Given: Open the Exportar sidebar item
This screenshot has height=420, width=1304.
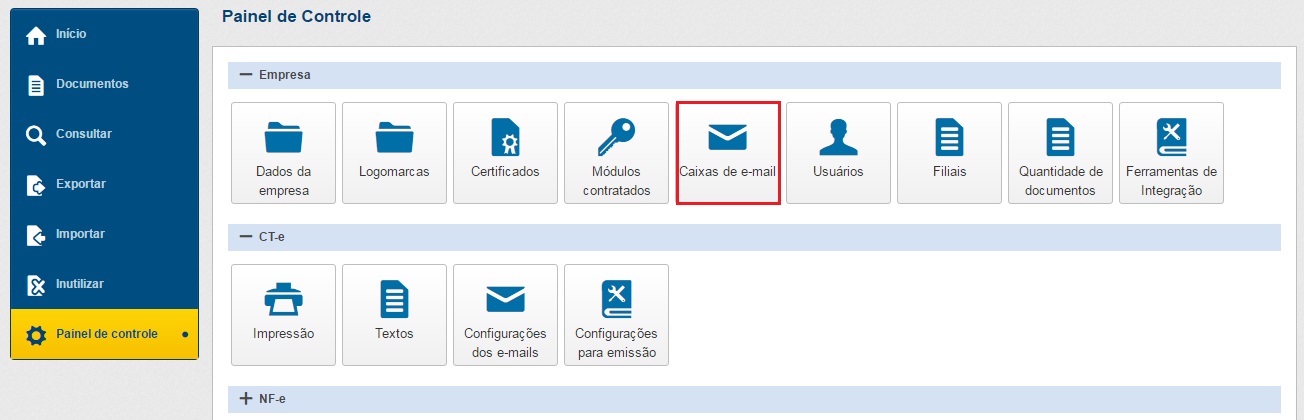Looking at the screenshot, I should [x=80, y=184].
